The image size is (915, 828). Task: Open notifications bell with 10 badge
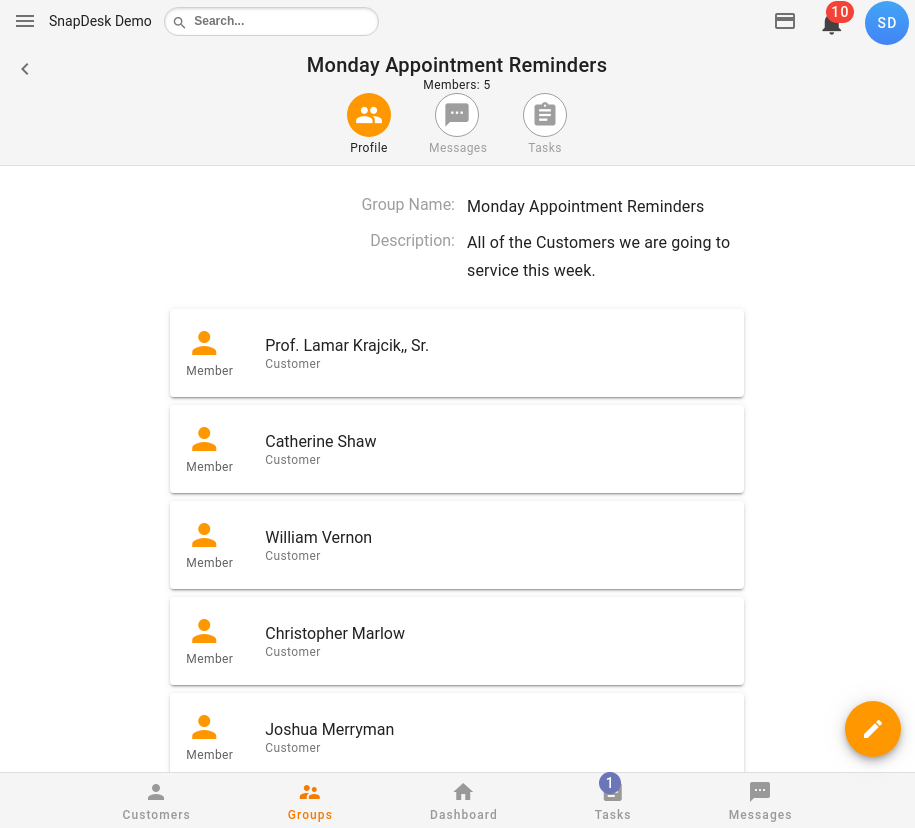pyautogui.click(x=832, y=23)
